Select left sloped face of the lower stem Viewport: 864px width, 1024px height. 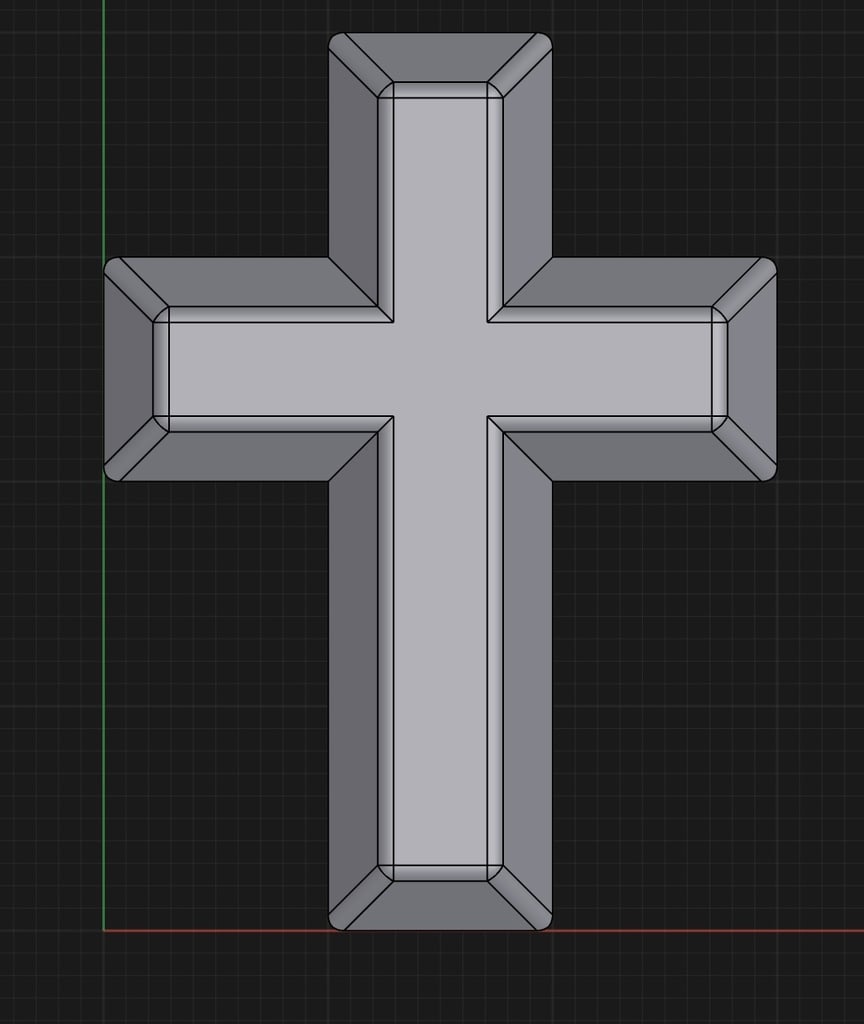coord(353,673)
